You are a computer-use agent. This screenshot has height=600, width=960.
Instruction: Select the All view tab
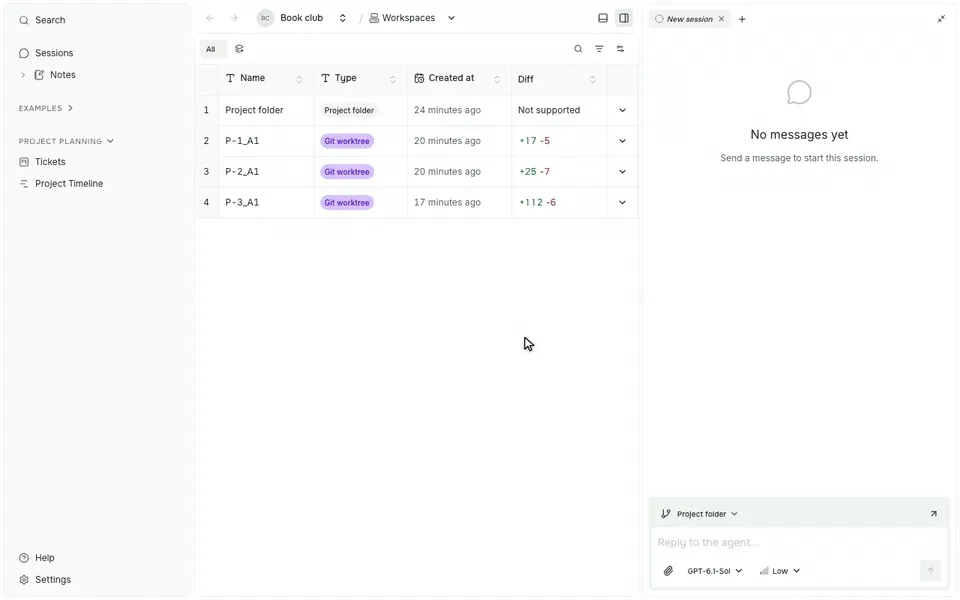[x=211, y=49]
